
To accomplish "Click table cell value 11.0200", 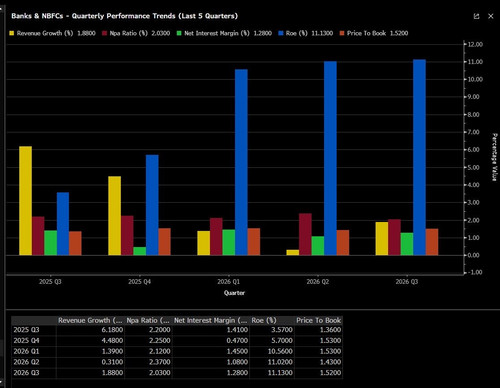I will pos(280,362).
